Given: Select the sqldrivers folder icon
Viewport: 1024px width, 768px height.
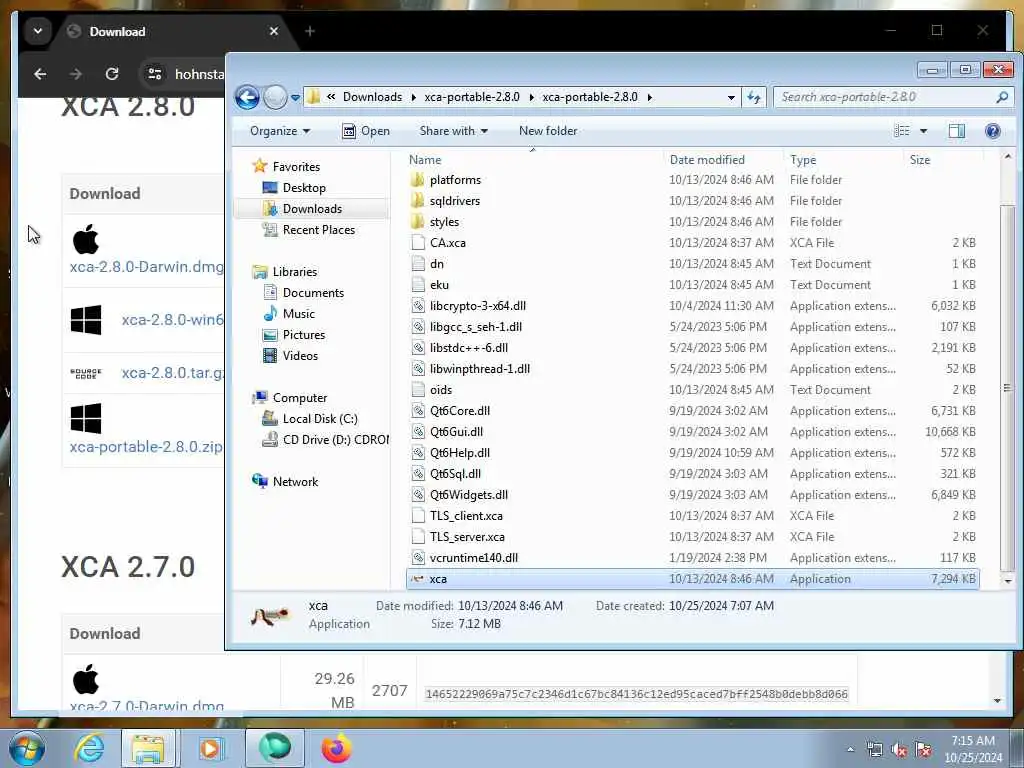Looking at the screenshot, I should tap(418, 201).
